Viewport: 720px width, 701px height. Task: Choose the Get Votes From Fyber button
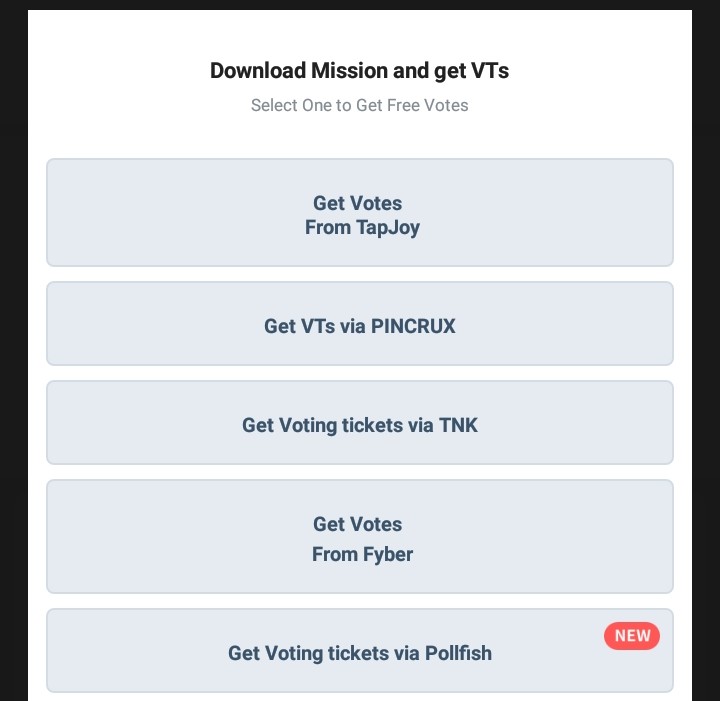click(x=360, y=537)
